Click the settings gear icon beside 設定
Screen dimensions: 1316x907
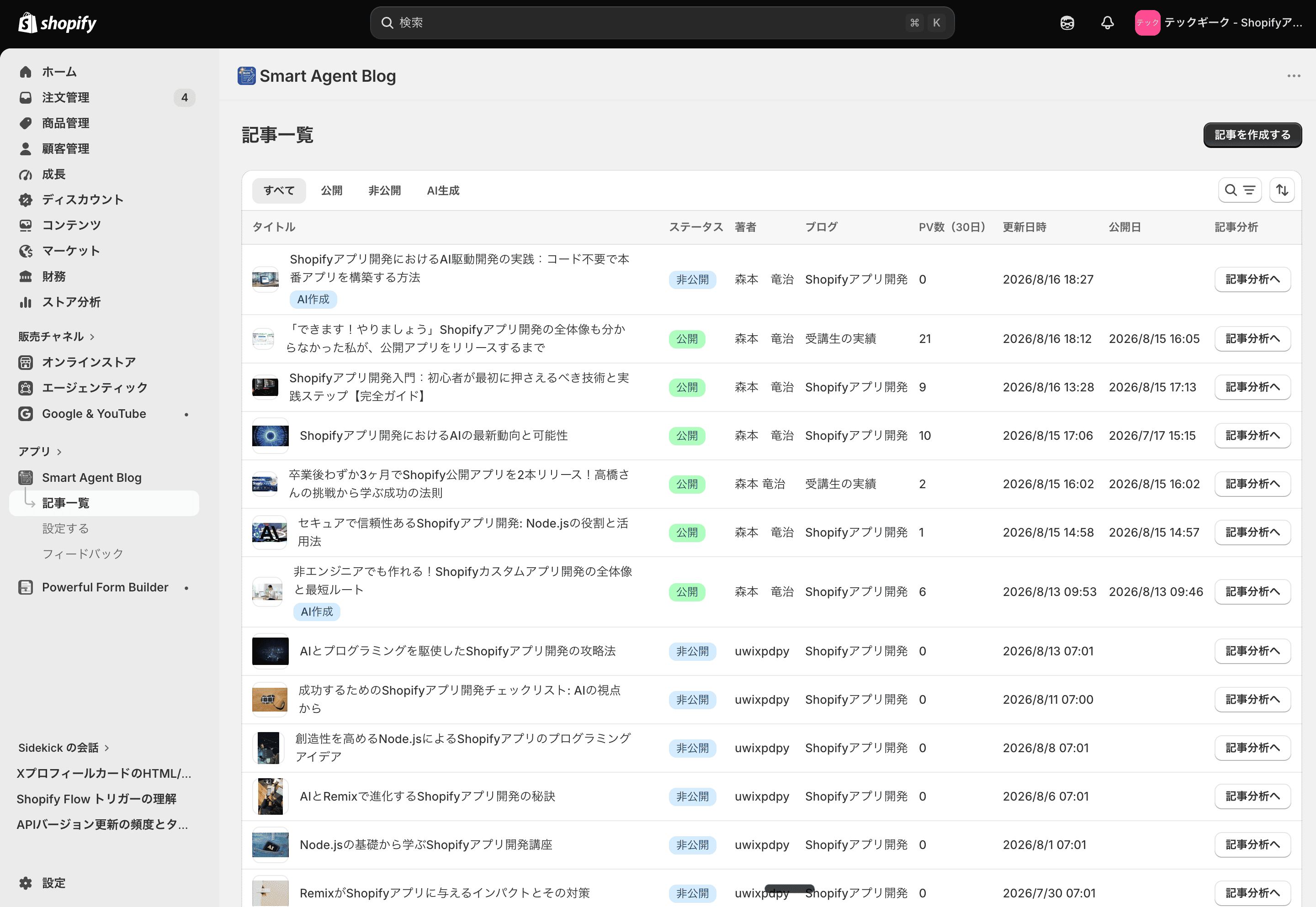click(26, 882)
